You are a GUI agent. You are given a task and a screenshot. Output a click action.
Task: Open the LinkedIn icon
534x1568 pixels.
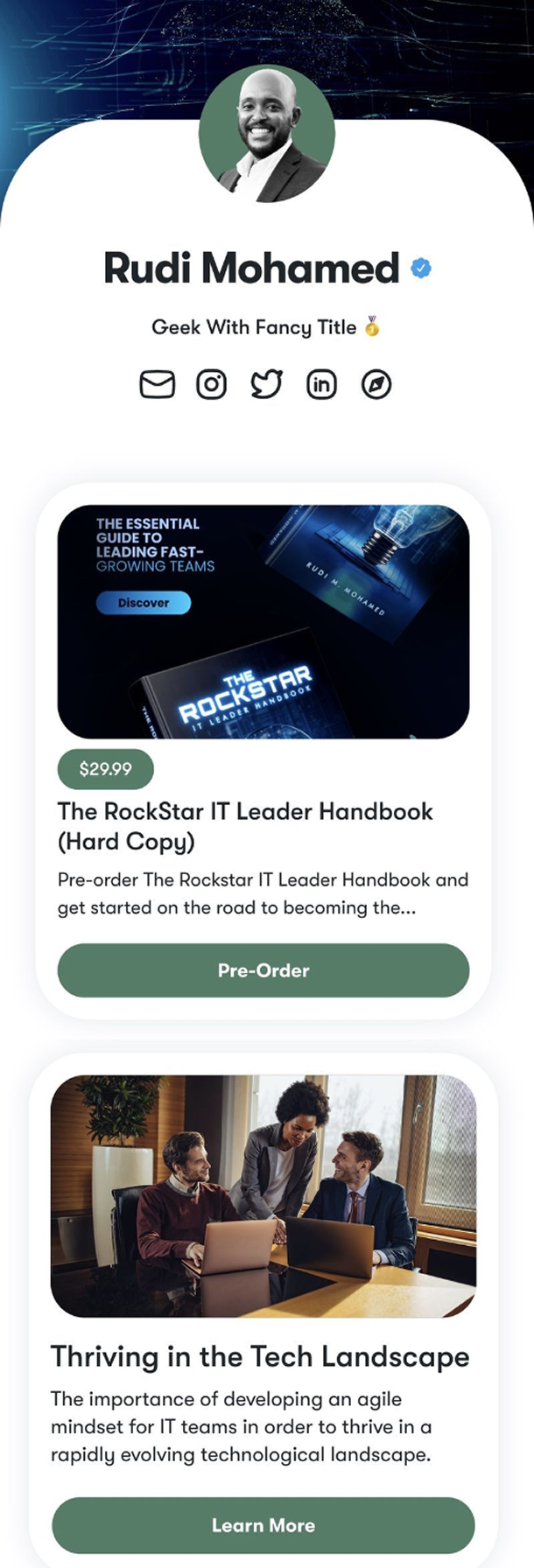pos(321,384)
